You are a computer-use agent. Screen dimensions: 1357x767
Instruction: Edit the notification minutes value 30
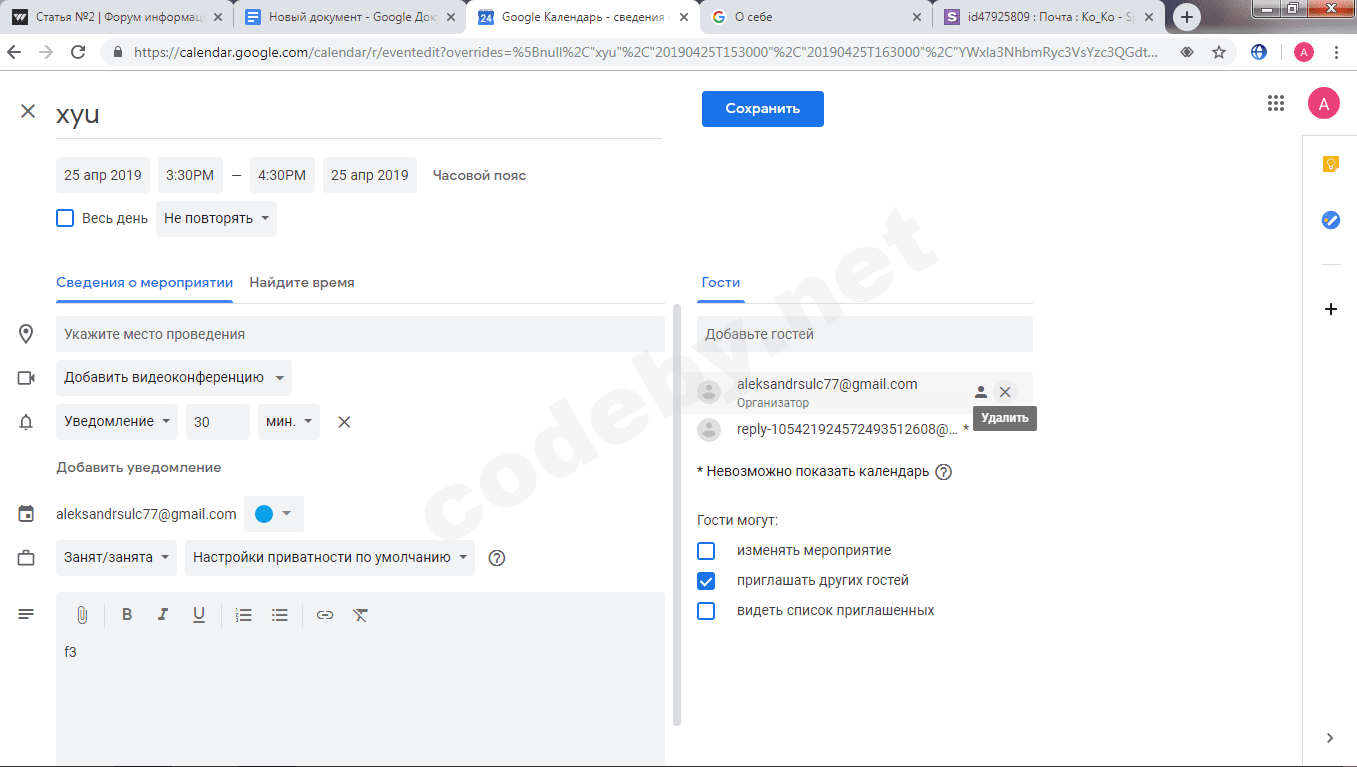pos(218,422)
